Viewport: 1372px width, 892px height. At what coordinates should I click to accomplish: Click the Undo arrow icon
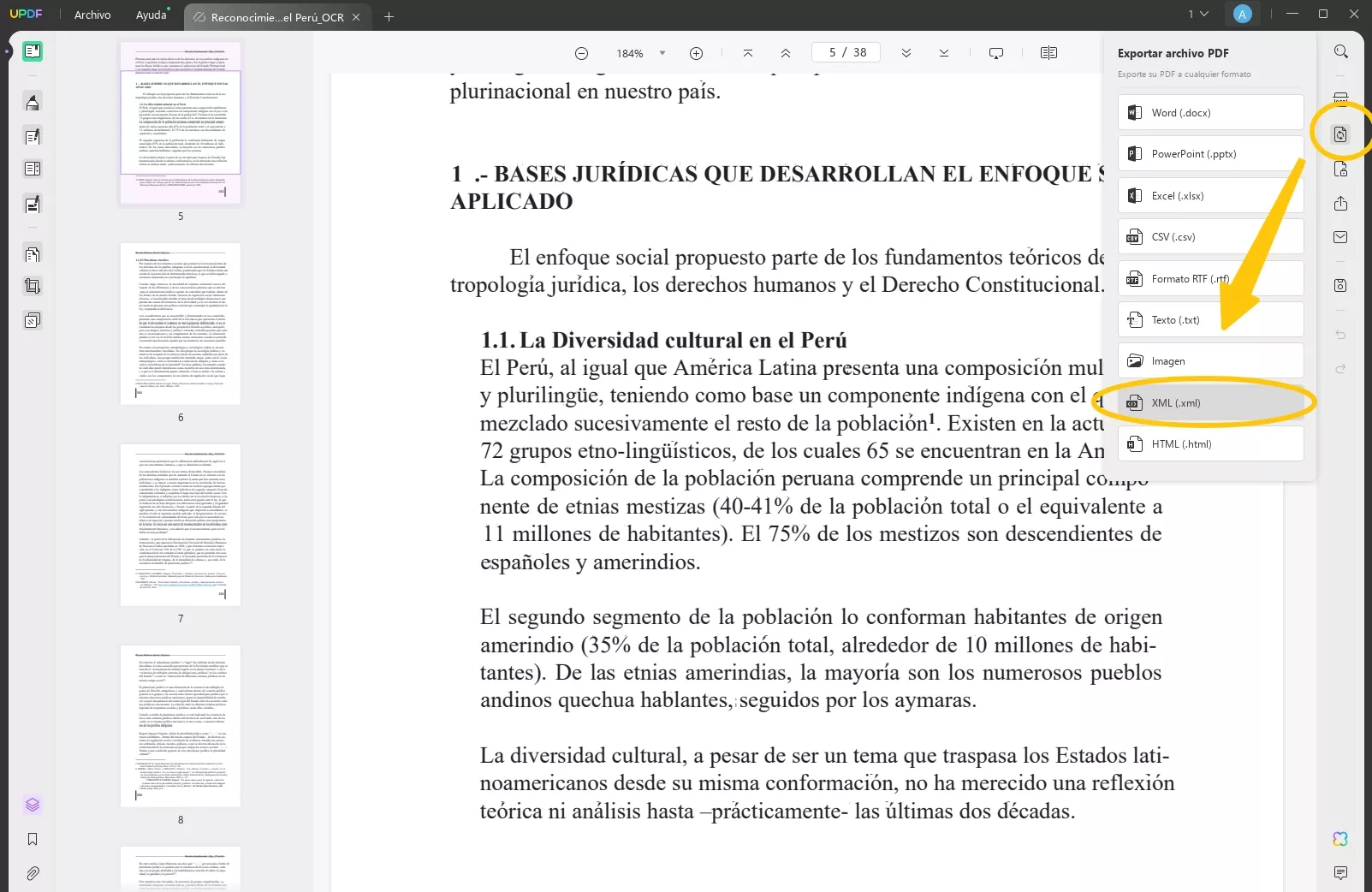pyautogui.click(x=1341, y=335)
